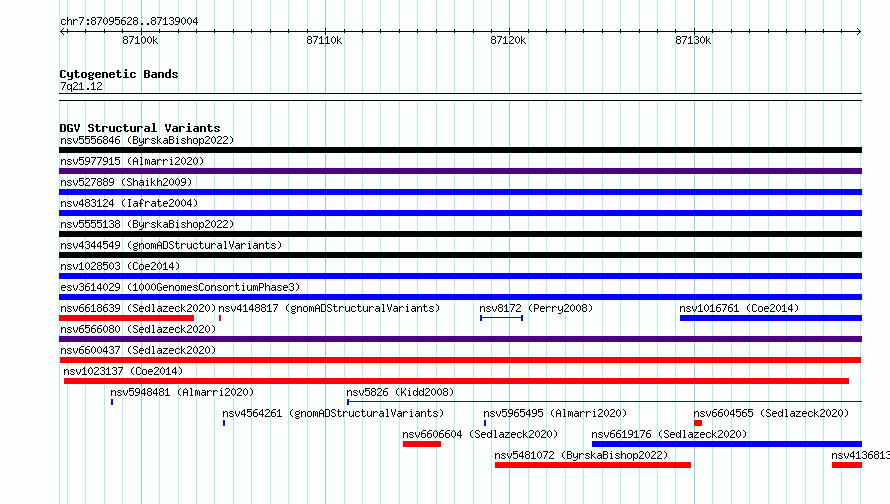890x504 pixels.
Task: Select the small blue mark under nsv5965495
Action: [x=485, y=423]
